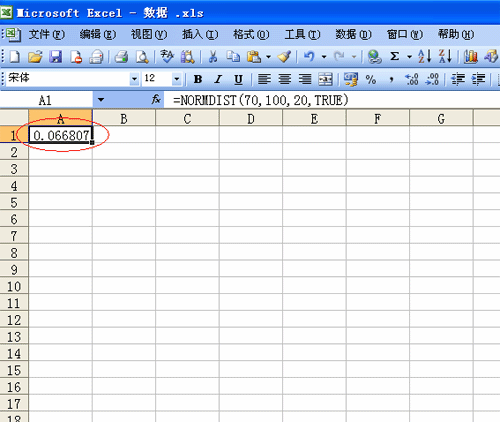Toggle Bold formatting

pyautogui.click(x=198, y=79)
